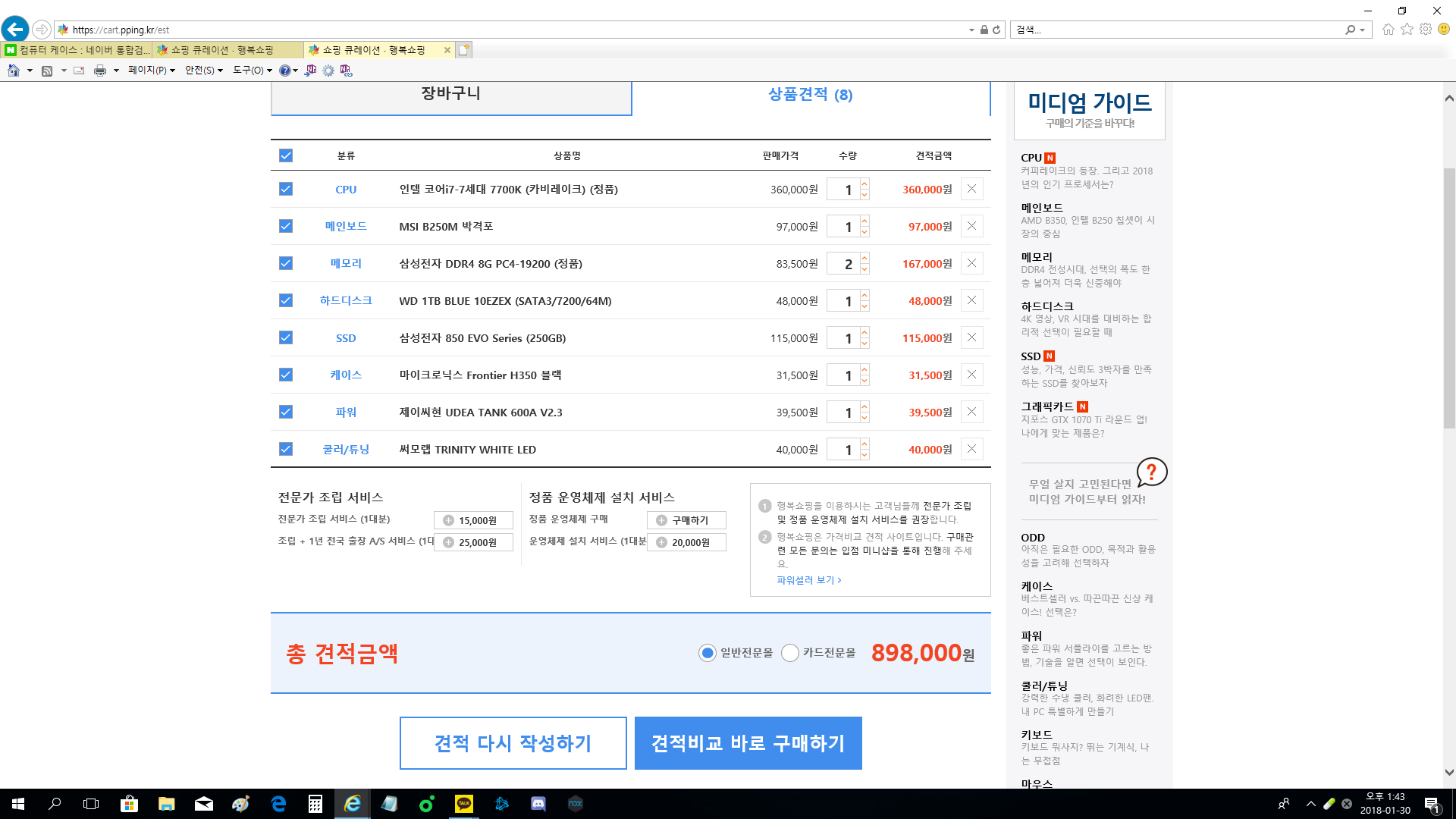Uncheck the 메모리 row checkbox

point(286,263)
